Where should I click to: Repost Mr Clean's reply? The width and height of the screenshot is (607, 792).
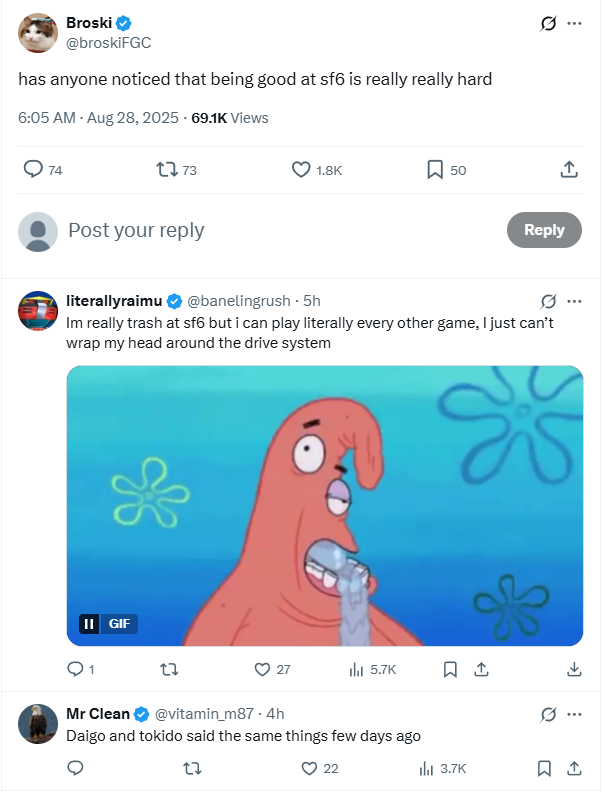coord(191,769)
